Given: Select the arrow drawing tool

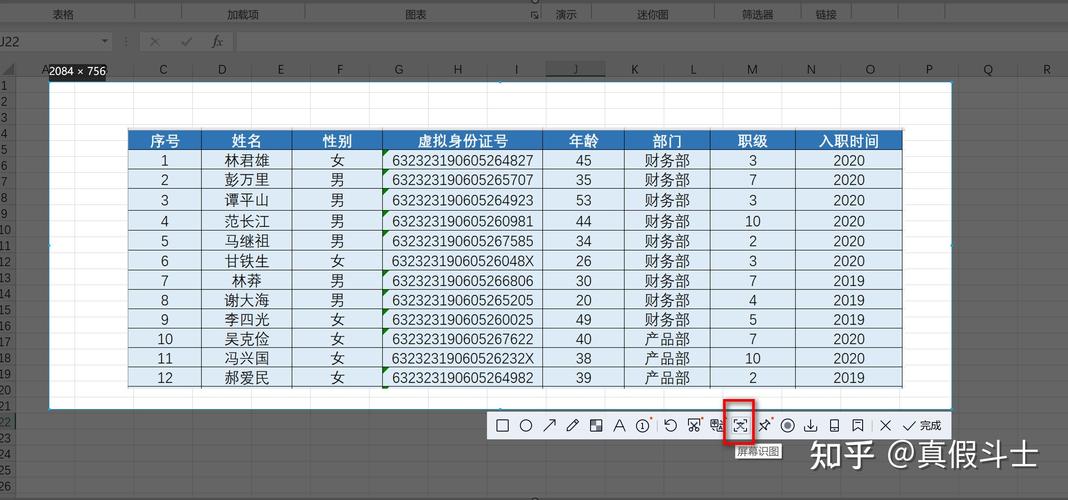Looking at the screenshot, I should 549,426.
